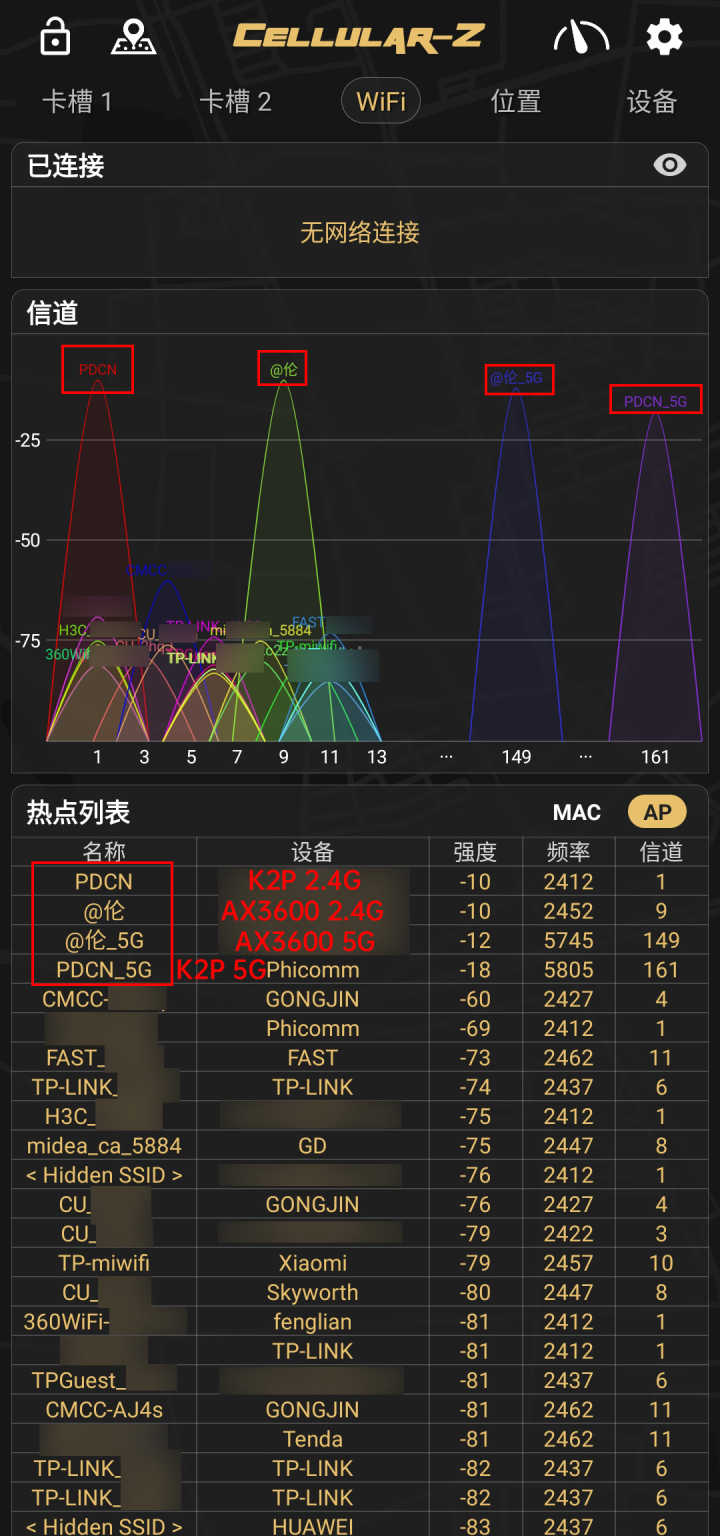Screen dimensions: 720x1536
Task: Select the @伦 hotspot name in the list
Action: pos(104,911)
